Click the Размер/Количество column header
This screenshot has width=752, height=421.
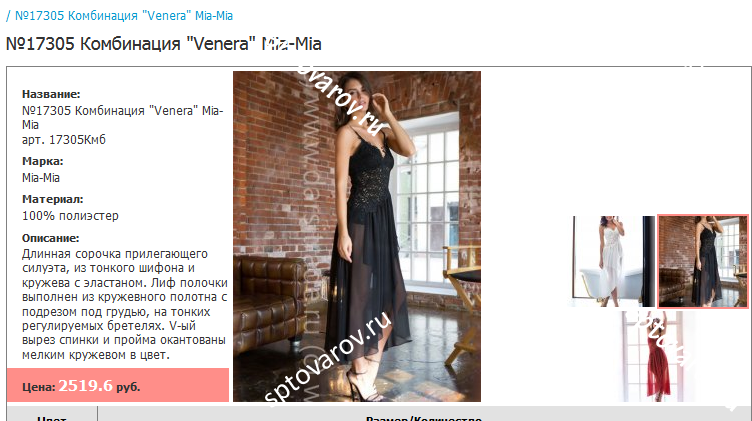(x=424, y=417)
